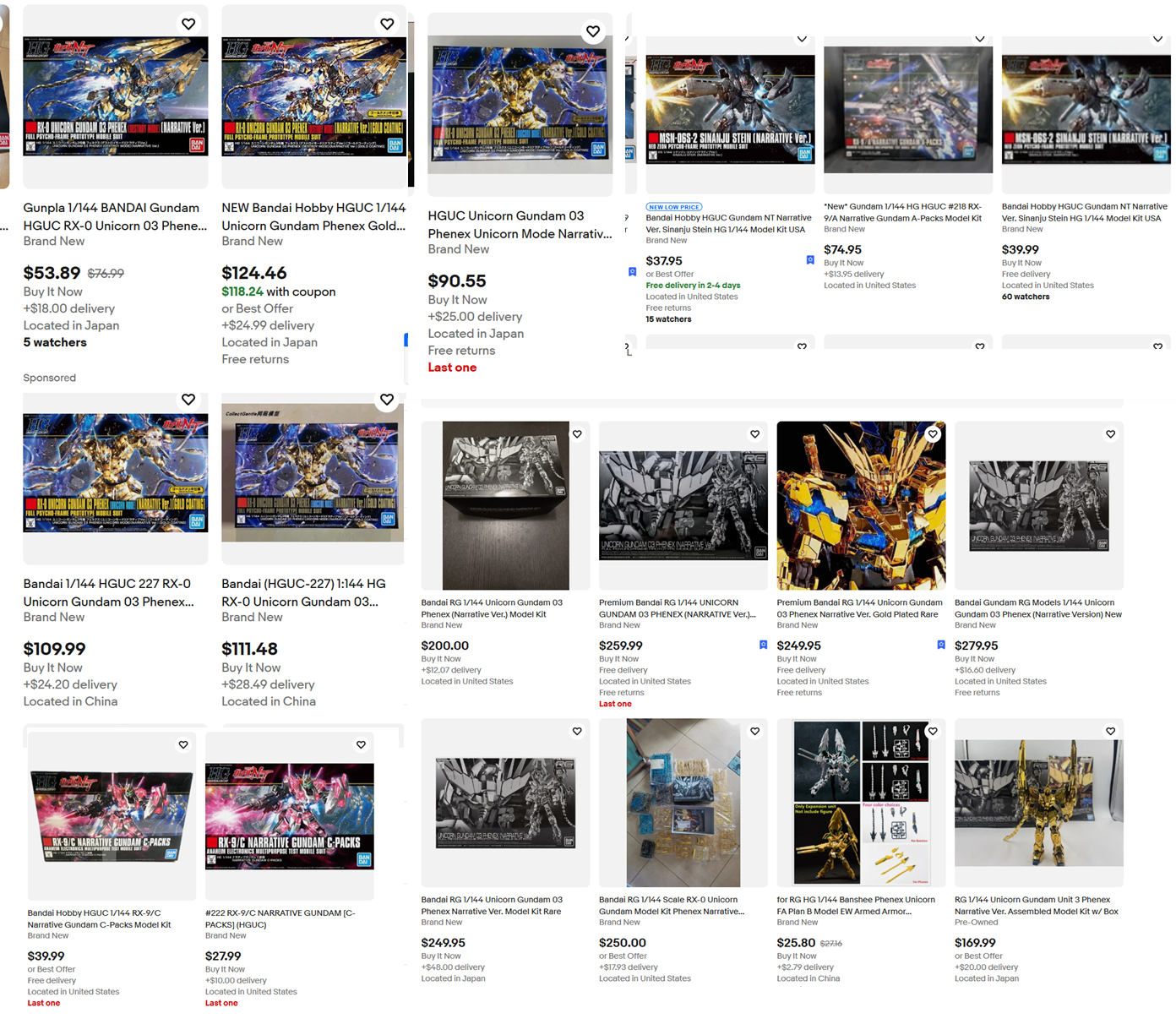Open the 'Phenex (Narrative Ver.) Model Kit' $200.00 title
1176x1035 pixels.
coord(492,608)
